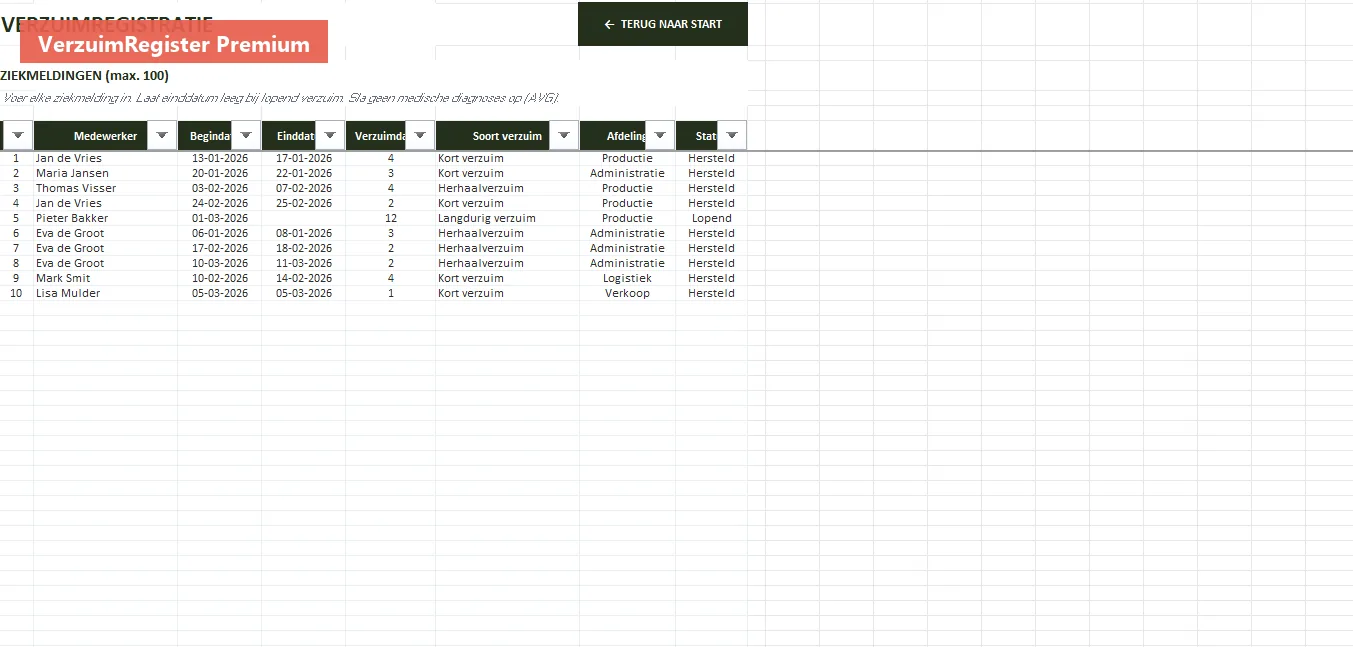This screenshot has height=647, width=1353.
Task: Select the empty Einddatum cell for Pieter Bakker
Action: [x=304, y=218]
